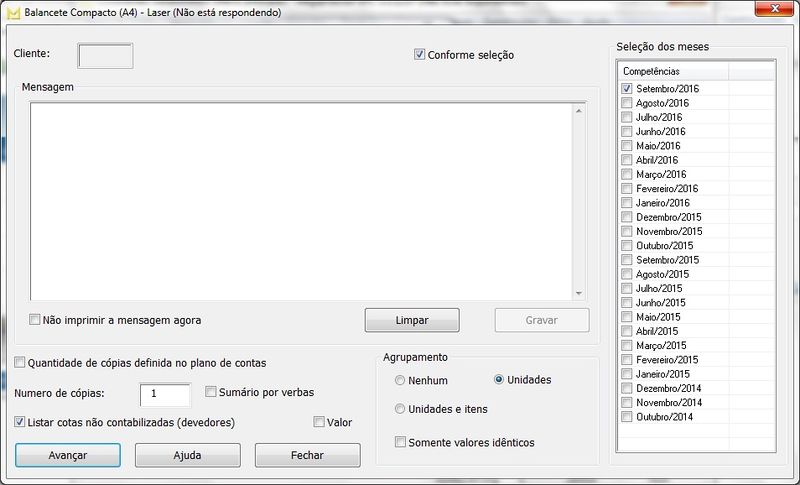Viewport: 800px width, 485px height.
Task: Toggle Sumário por verbas checkbox
Action: [x=211, y=392]
